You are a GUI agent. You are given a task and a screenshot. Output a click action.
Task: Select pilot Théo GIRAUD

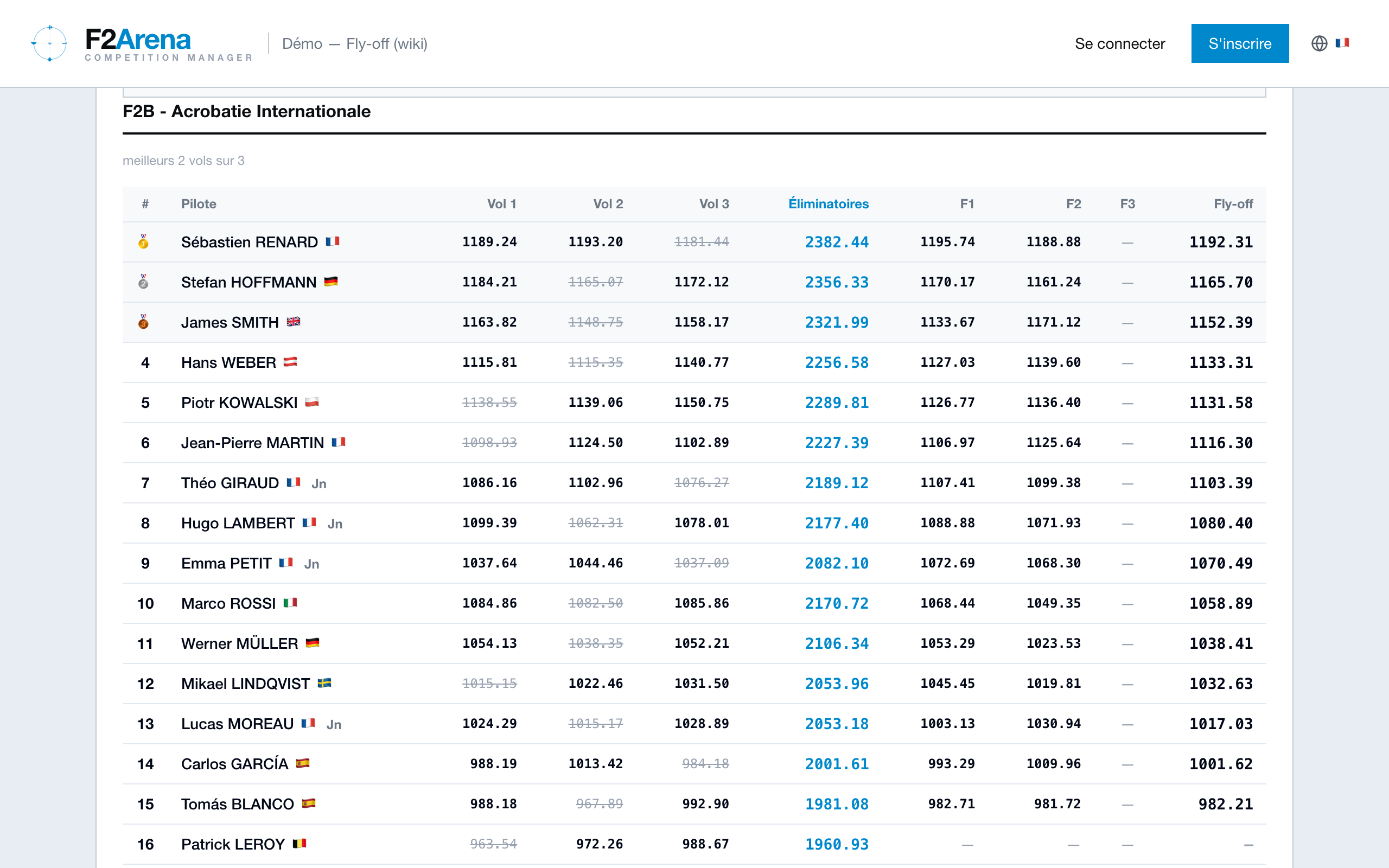coord(230,483)
